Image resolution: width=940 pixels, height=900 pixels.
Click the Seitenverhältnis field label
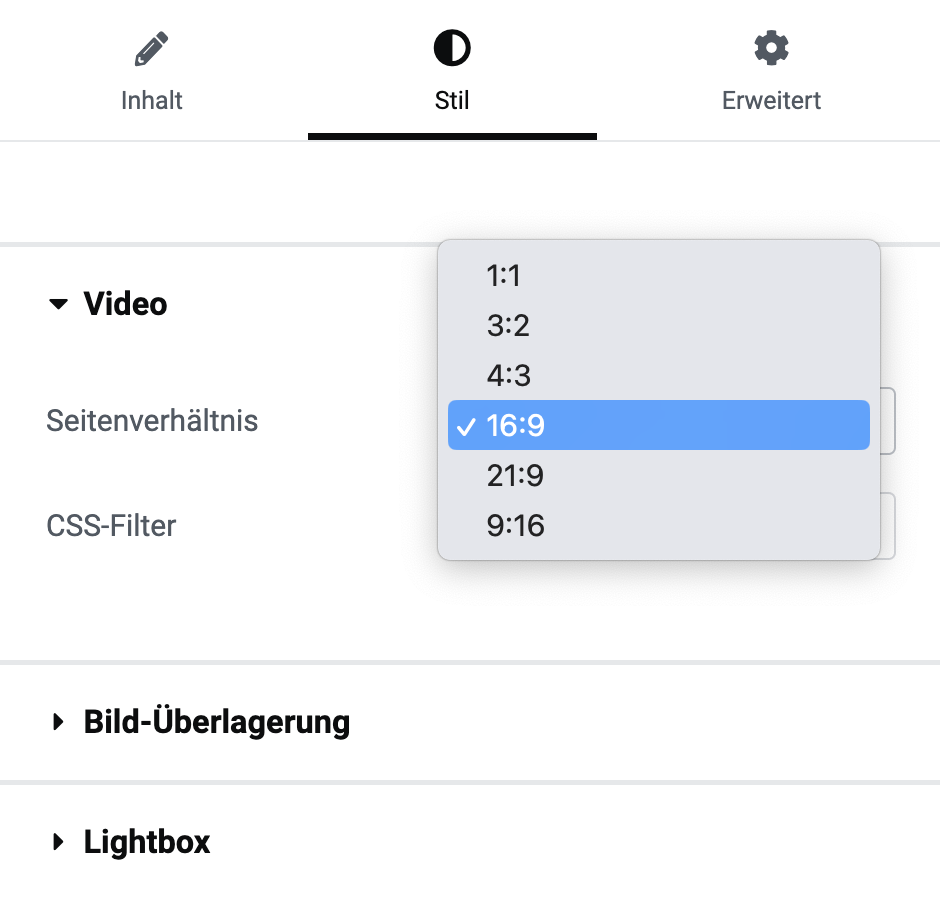[x=152, y=420]
